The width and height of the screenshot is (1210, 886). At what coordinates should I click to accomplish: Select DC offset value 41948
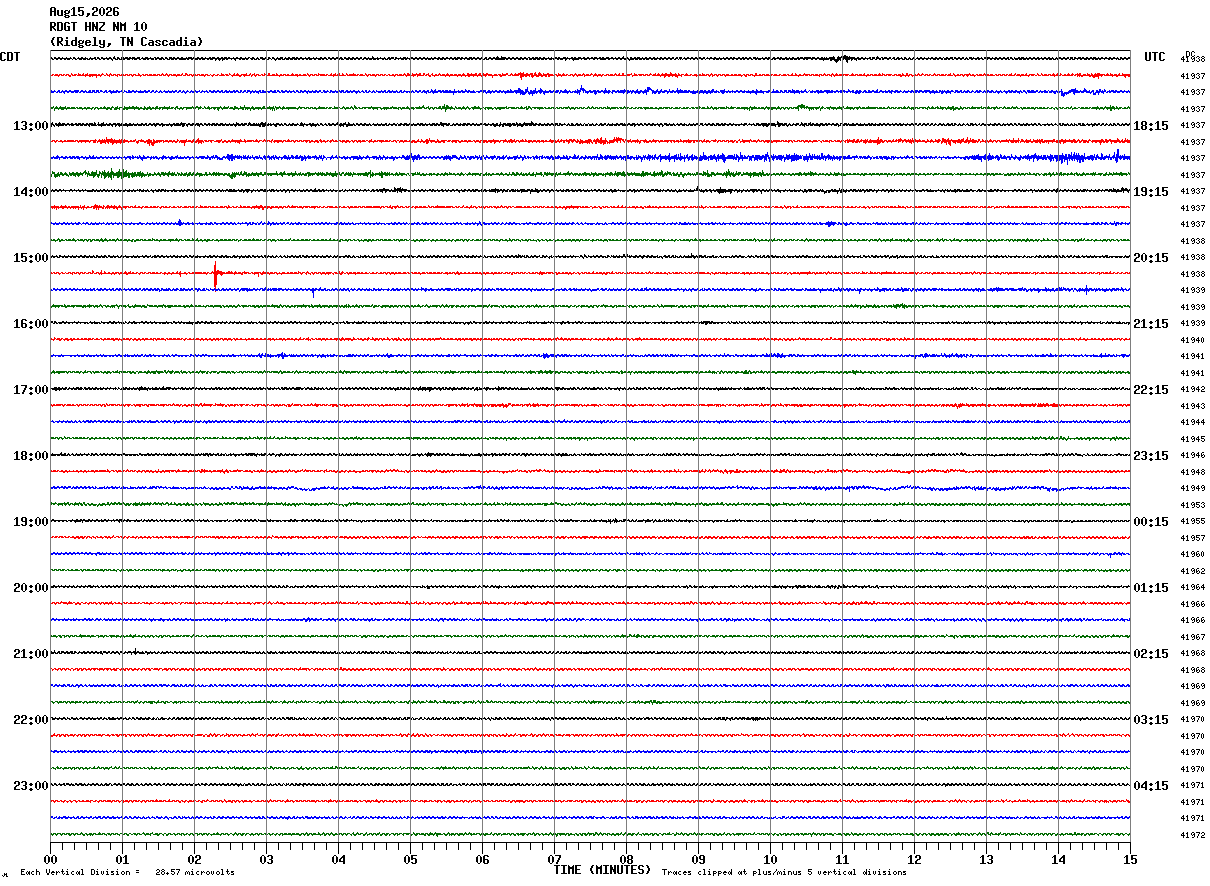[x=1193, y=472]
